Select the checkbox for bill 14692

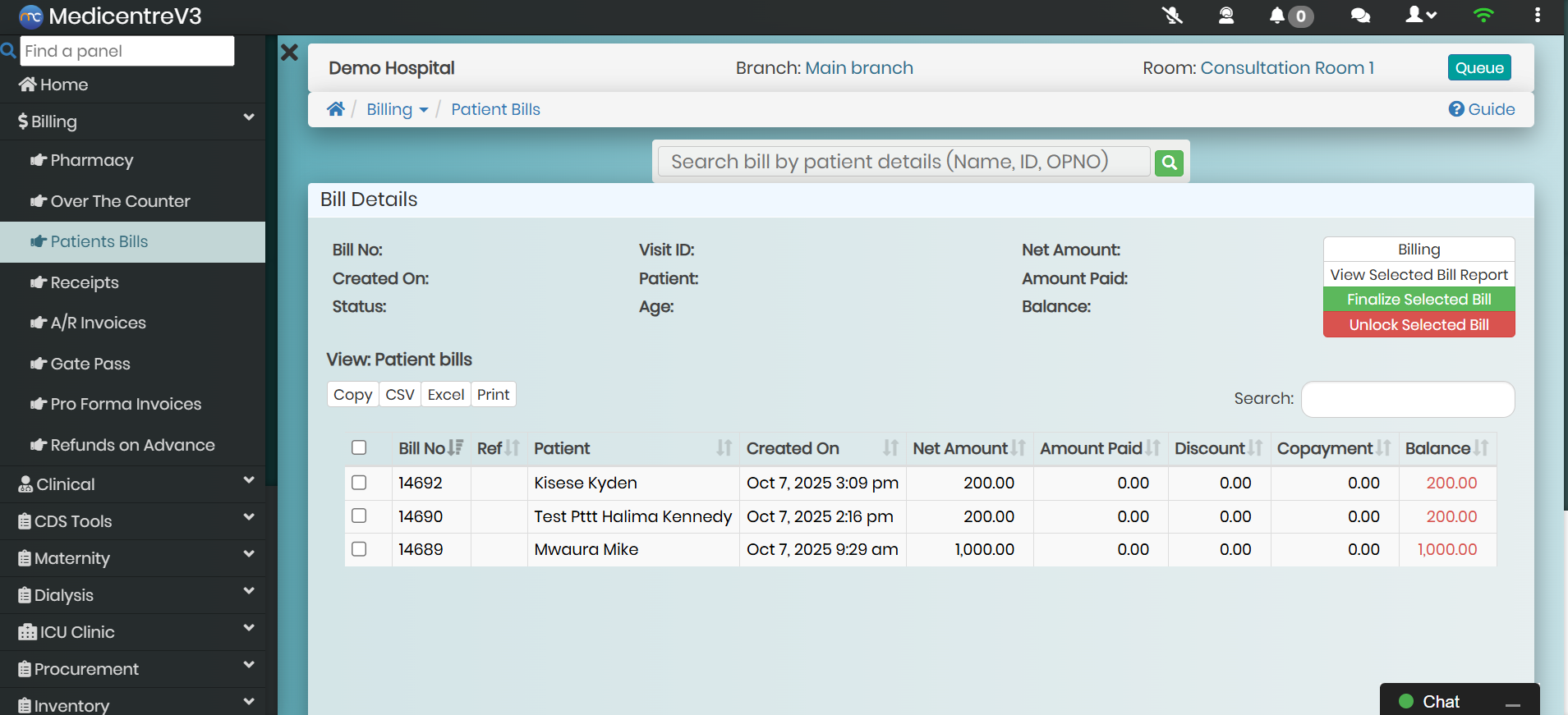359,483
